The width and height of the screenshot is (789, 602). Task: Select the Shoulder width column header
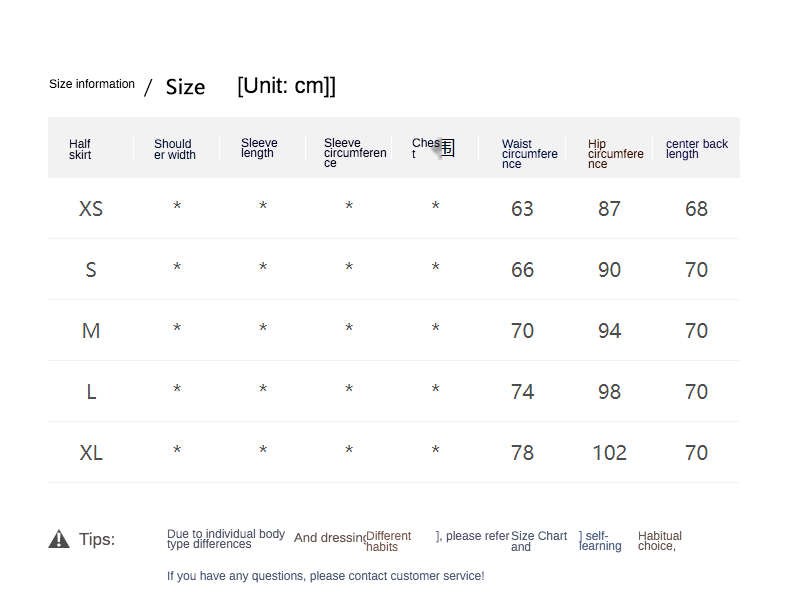(174, 149)
